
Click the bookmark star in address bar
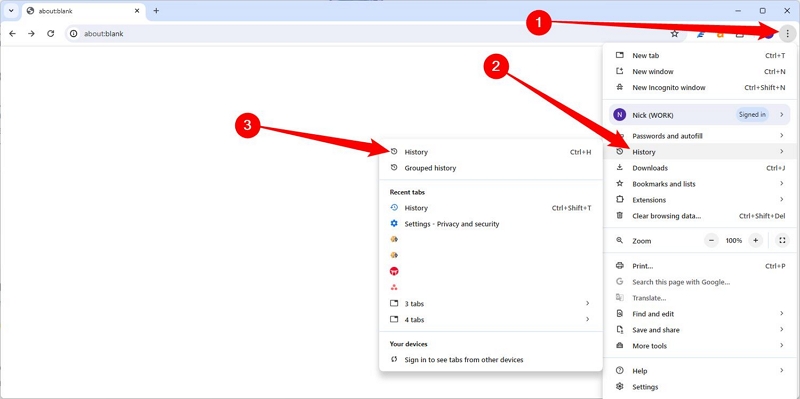tap(674, 34)
